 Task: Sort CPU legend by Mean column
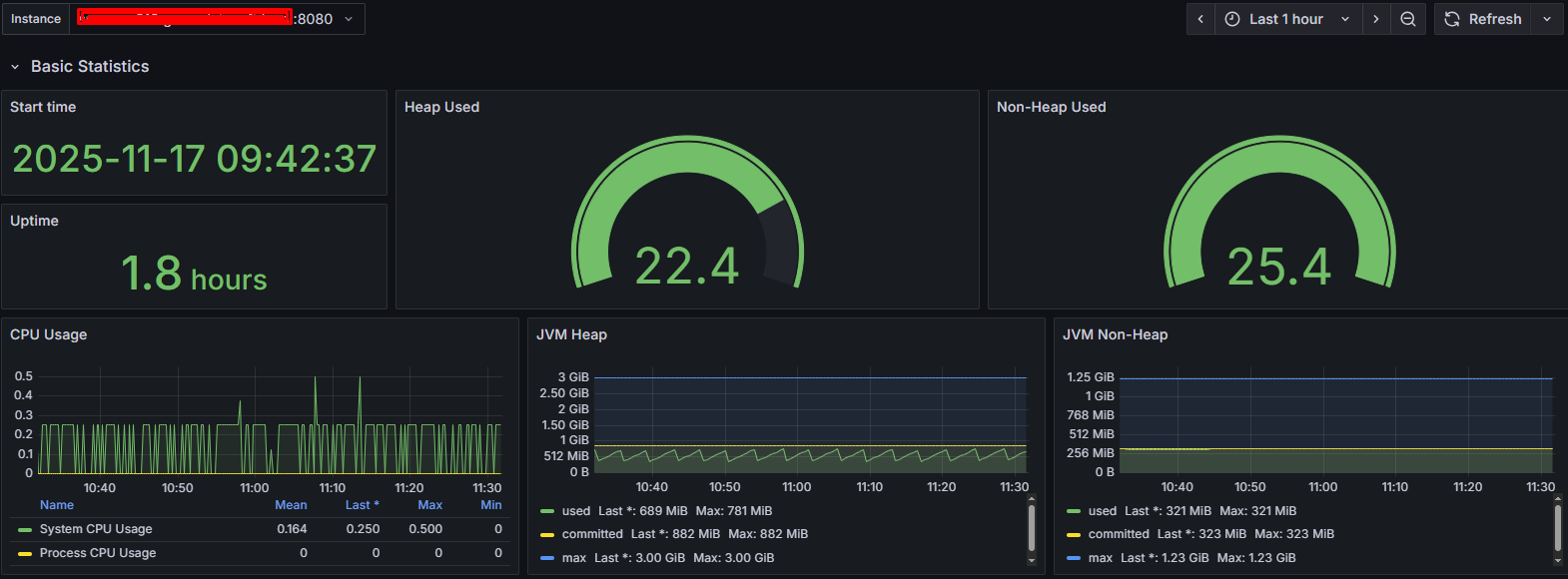pyautogui.click(x=291, y=505)
